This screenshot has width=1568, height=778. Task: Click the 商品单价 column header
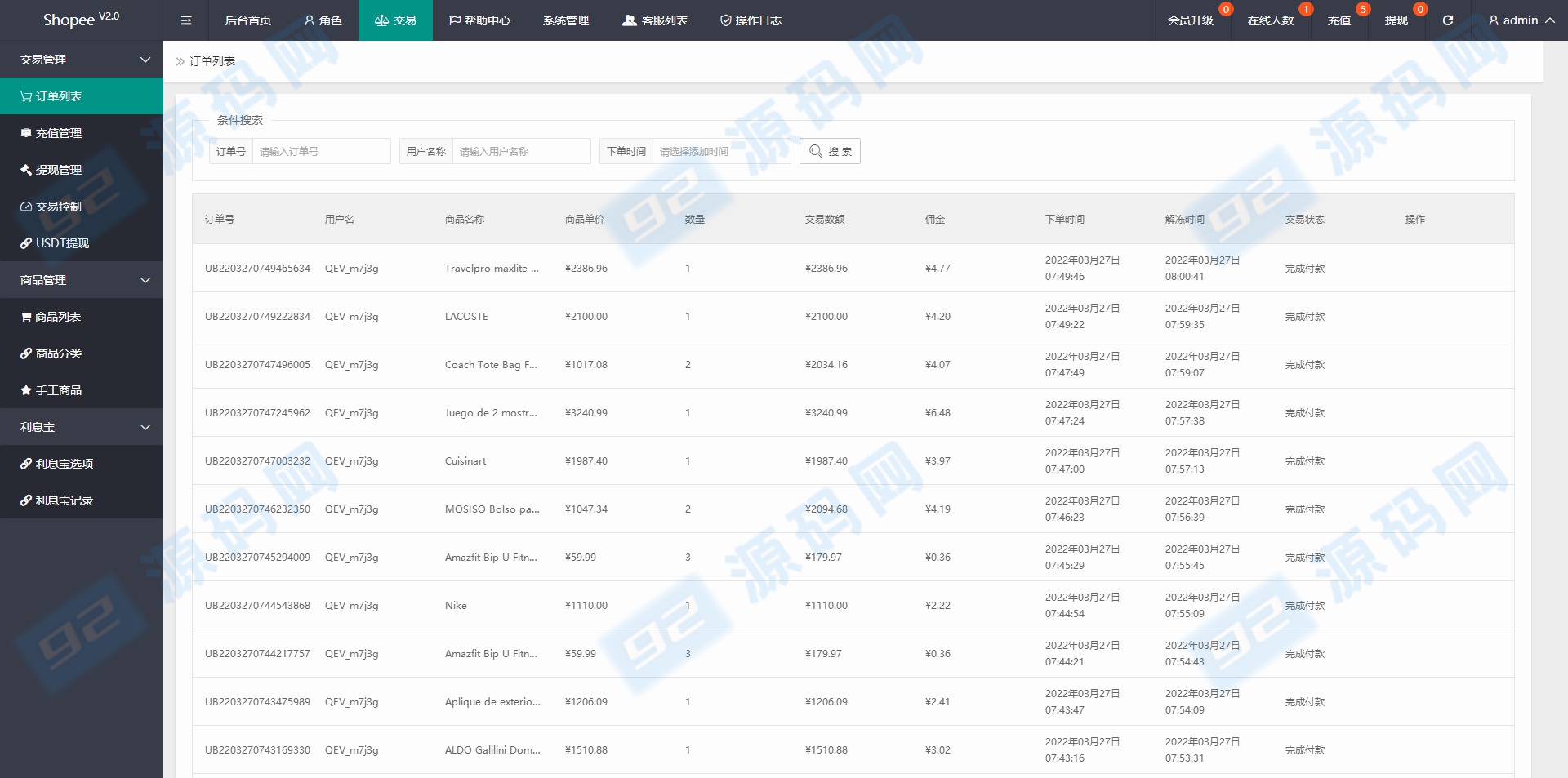pyautogui.click(x=585, y=220)
